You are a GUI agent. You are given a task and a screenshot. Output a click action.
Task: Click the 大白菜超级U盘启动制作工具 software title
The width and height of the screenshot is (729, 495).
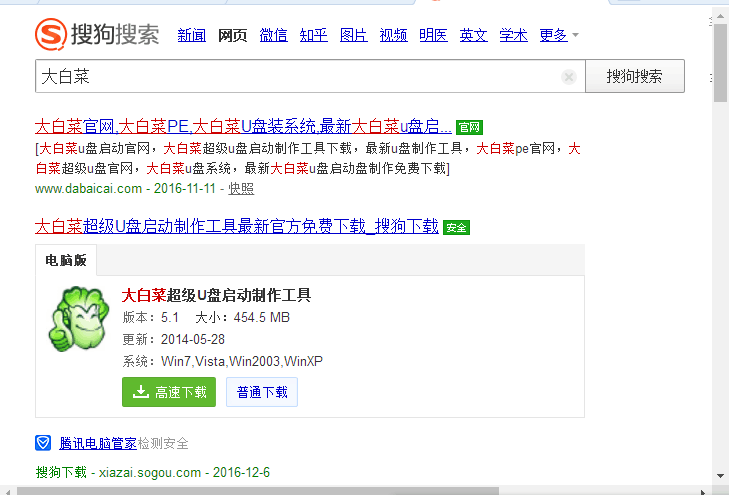(x=216, y=295)
